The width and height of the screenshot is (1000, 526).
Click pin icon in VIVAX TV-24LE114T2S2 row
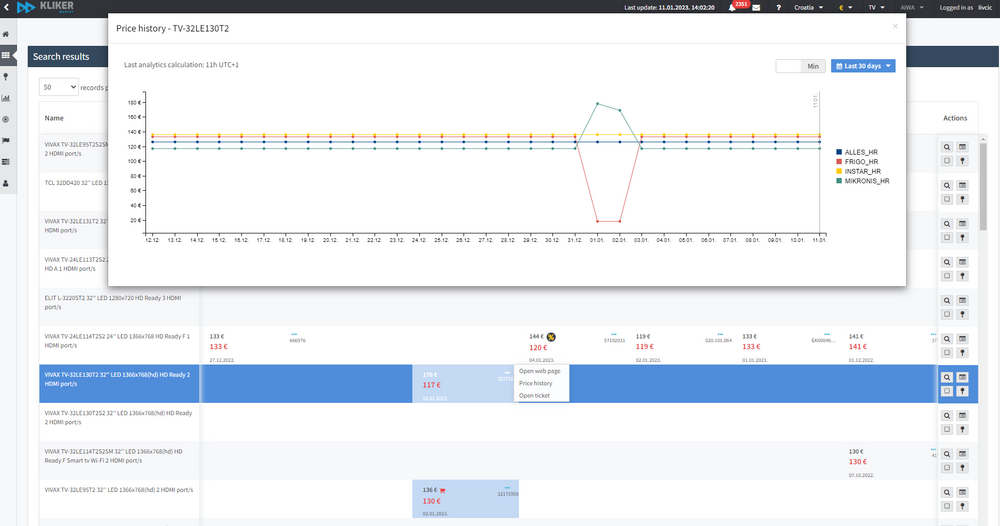pyautogui.click(x=962, y=353)
